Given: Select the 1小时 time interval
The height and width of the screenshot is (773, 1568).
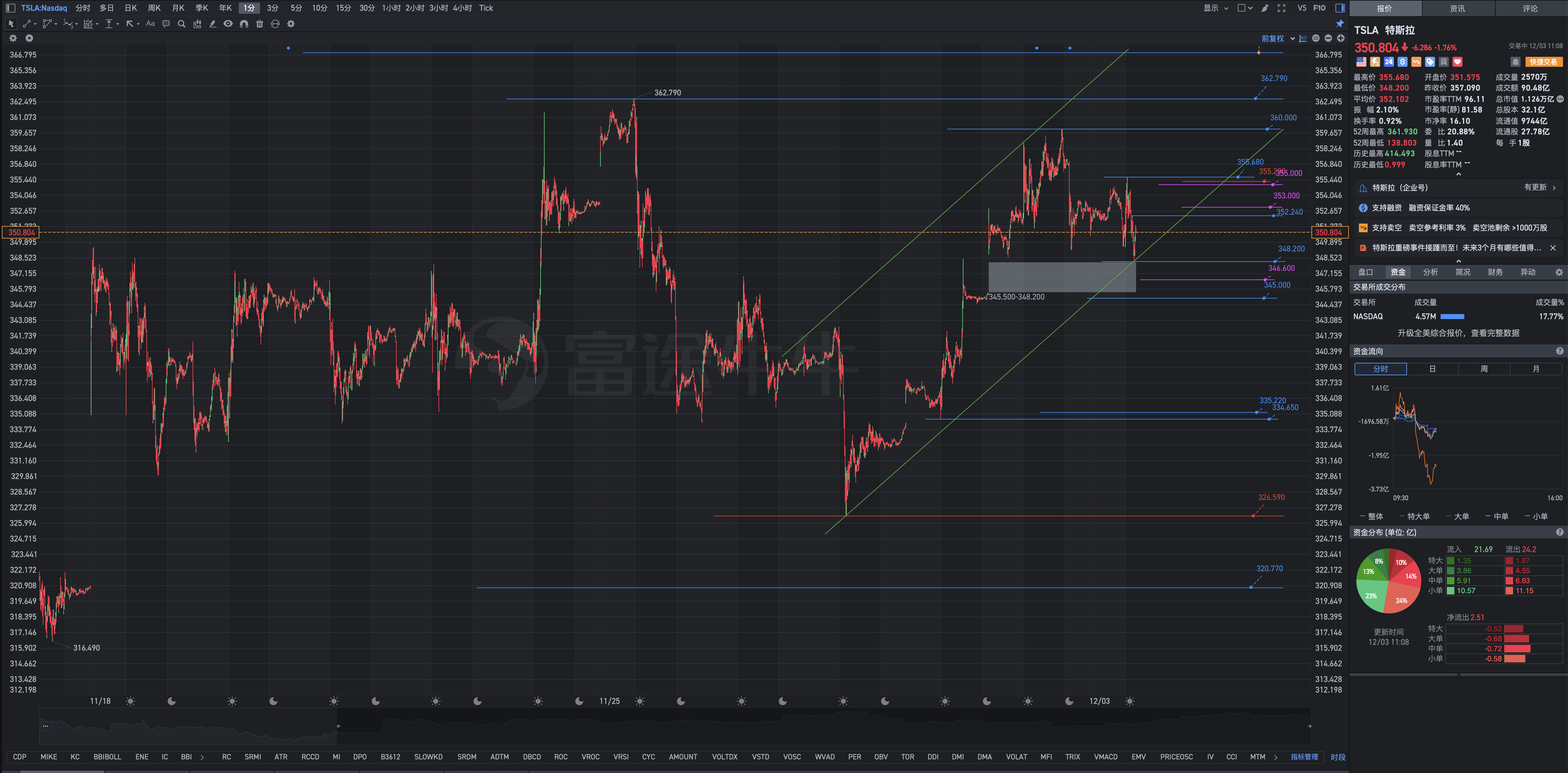Looking at the screenshot, I should [391, 8].
